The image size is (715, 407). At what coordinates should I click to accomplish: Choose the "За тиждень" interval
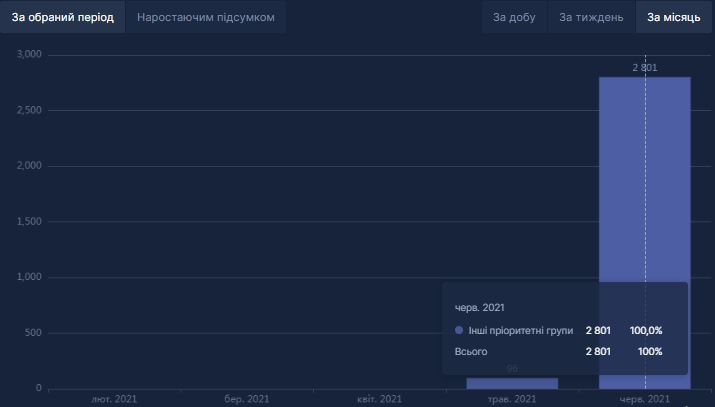(x=591, y=18)
